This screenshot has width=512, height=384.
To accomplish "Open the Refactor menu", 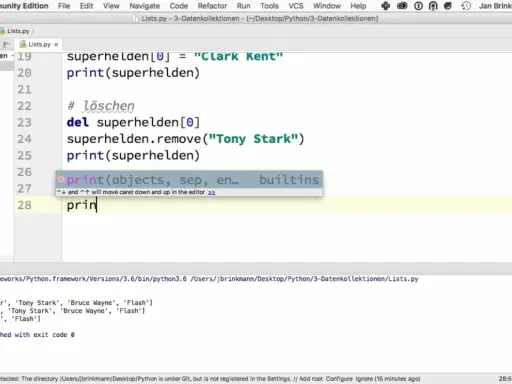I will (212, 6).
